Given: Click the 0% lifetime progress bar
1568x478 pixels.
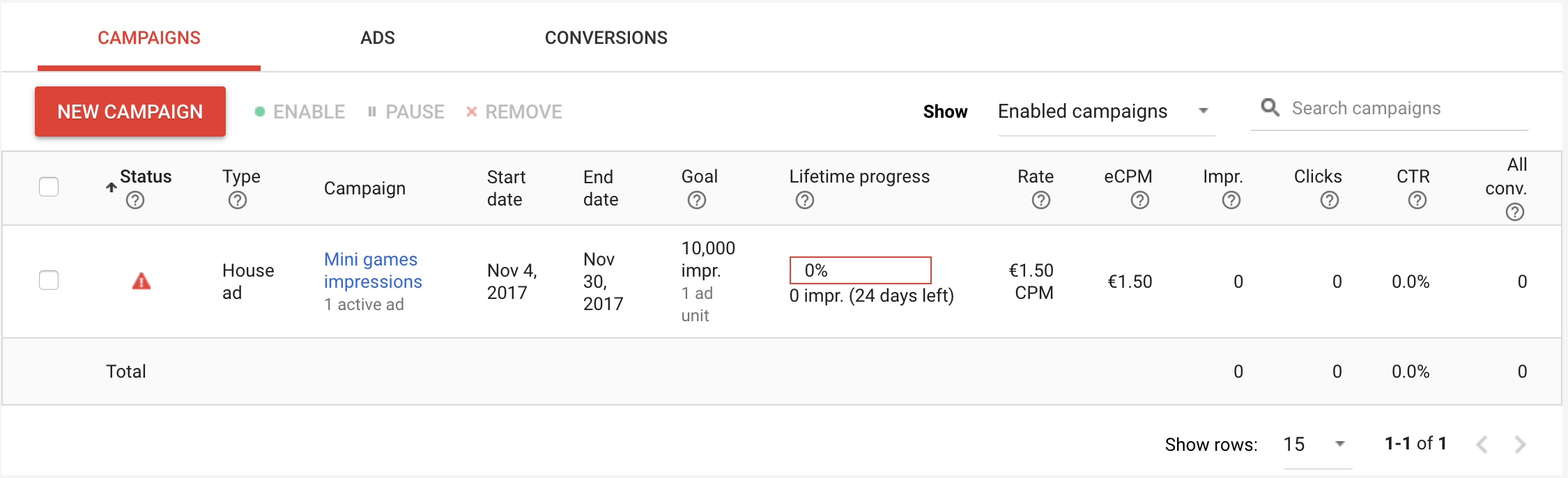Looking at the screenshot, I should (860, 270).
